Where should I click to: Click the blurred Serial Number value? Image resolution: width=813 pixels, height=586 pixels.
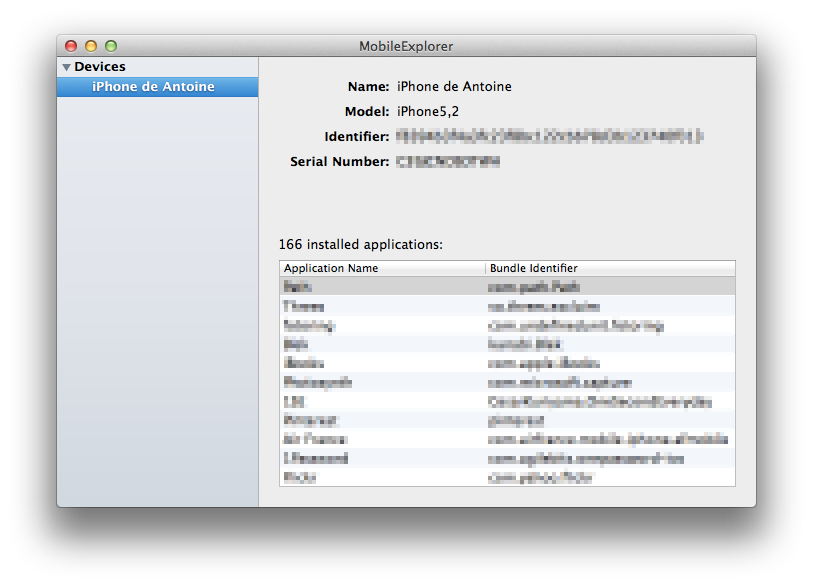coord(448,162)
